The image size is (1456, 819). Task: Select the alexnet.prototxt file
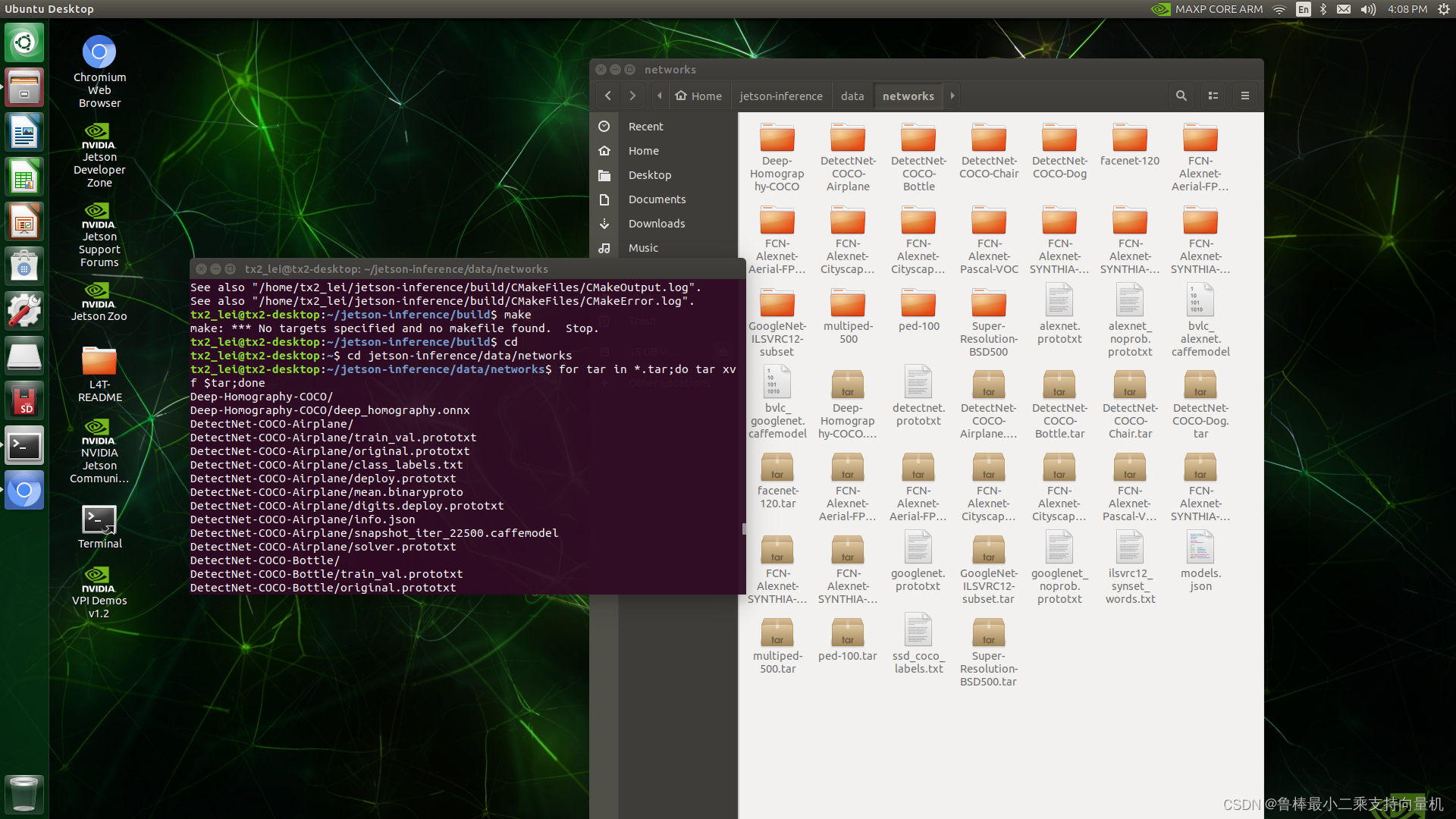[x=1059, y=315]
